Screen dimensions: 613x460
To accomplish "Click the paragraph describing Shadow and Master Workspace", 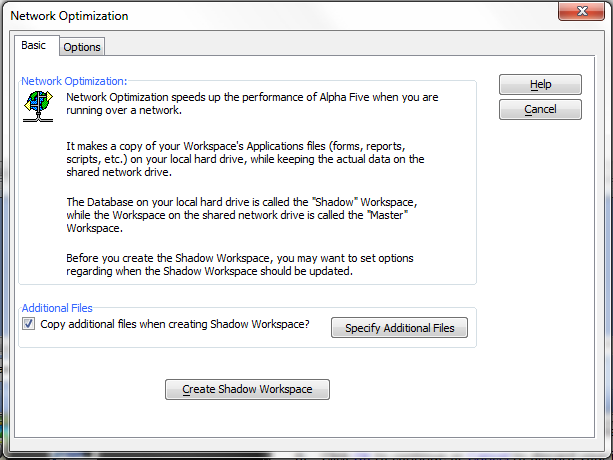I will pos(242,215).
